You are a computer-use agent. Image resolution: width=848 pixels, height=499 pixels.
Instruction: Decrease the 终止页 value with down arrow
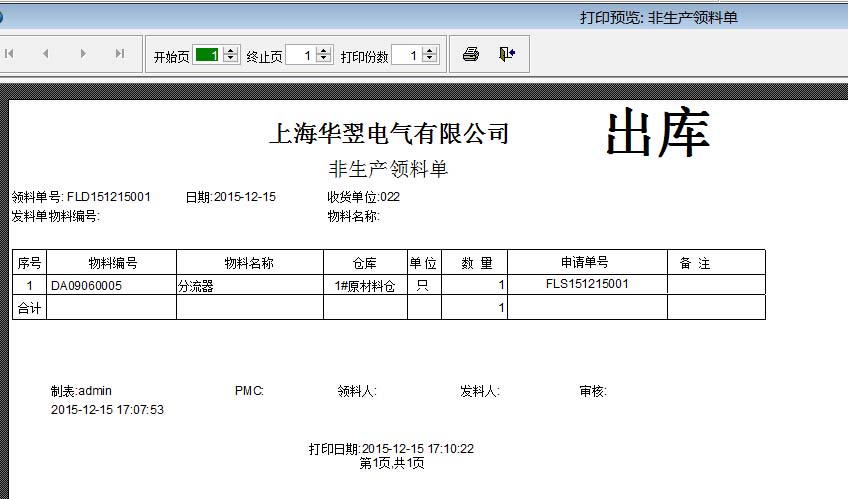[x=323, y=60]
